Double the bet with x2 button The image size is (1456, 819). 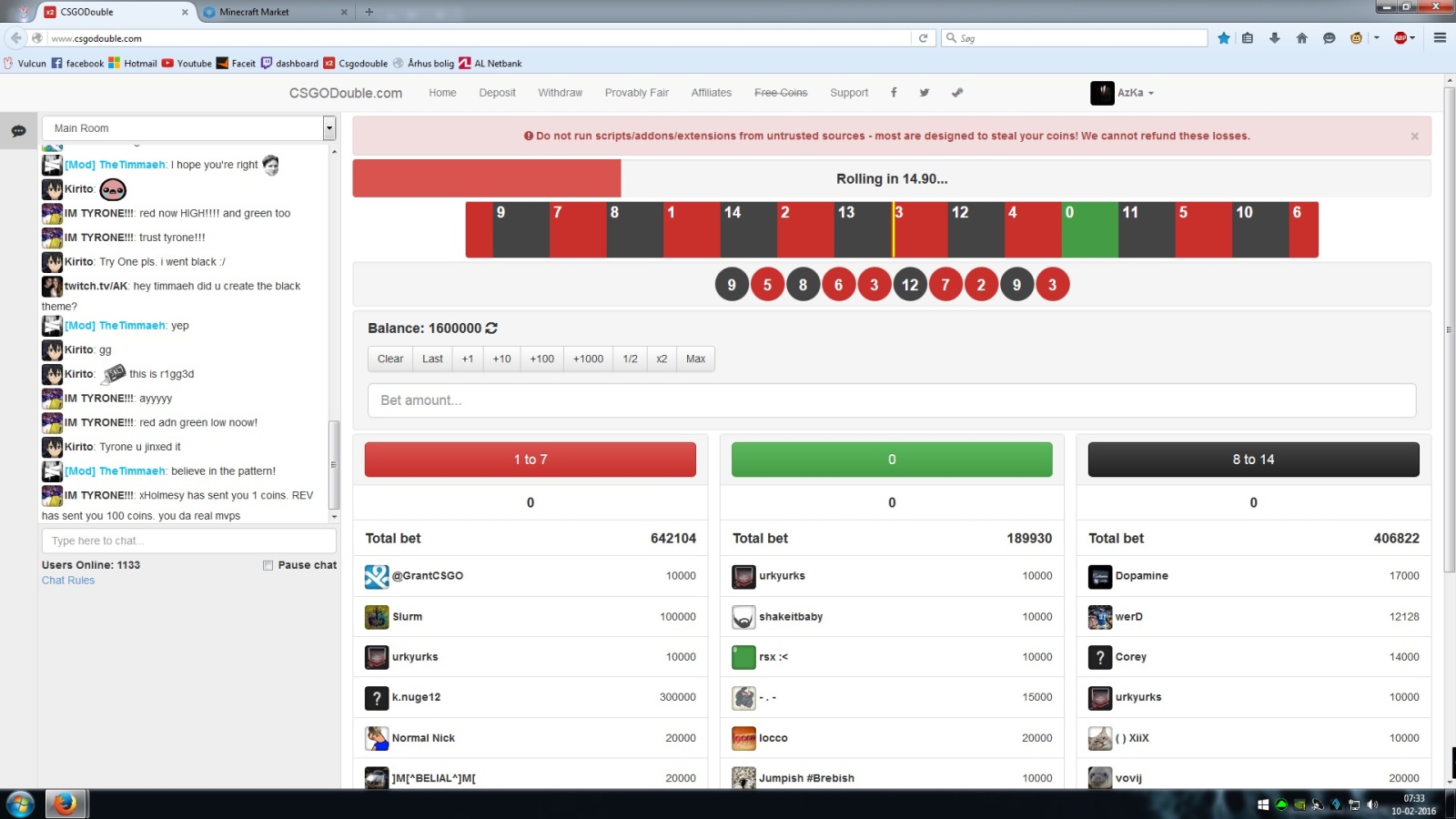click(x=662, y=359)
